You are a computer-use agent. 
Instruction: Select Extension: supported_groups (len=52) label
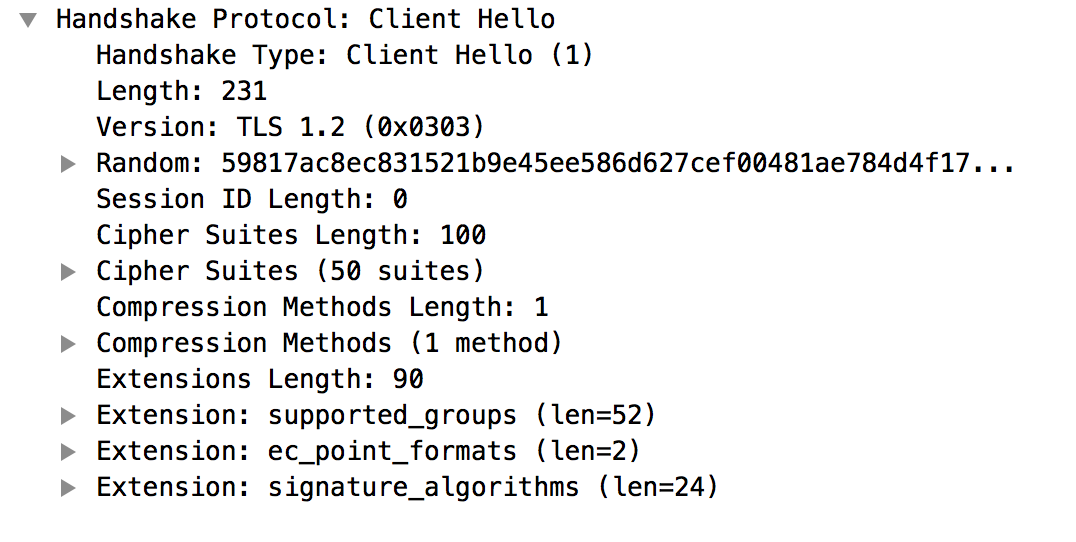tap(376, 415)
